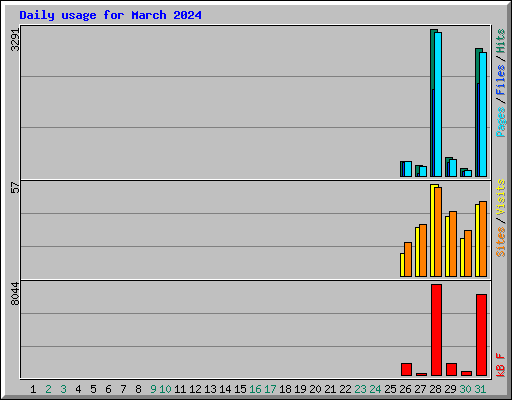Click day 2 on the x-axis
Viewport: 512px width, 400px height.
[x=48, y=389]
